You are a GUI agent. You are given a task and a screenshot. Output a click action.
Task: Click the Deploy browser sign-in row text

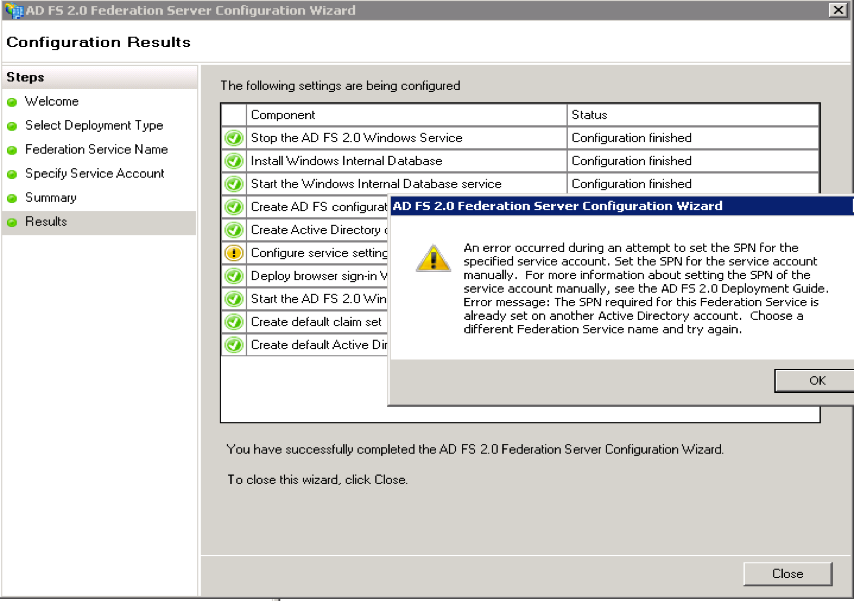pos(319,276)
